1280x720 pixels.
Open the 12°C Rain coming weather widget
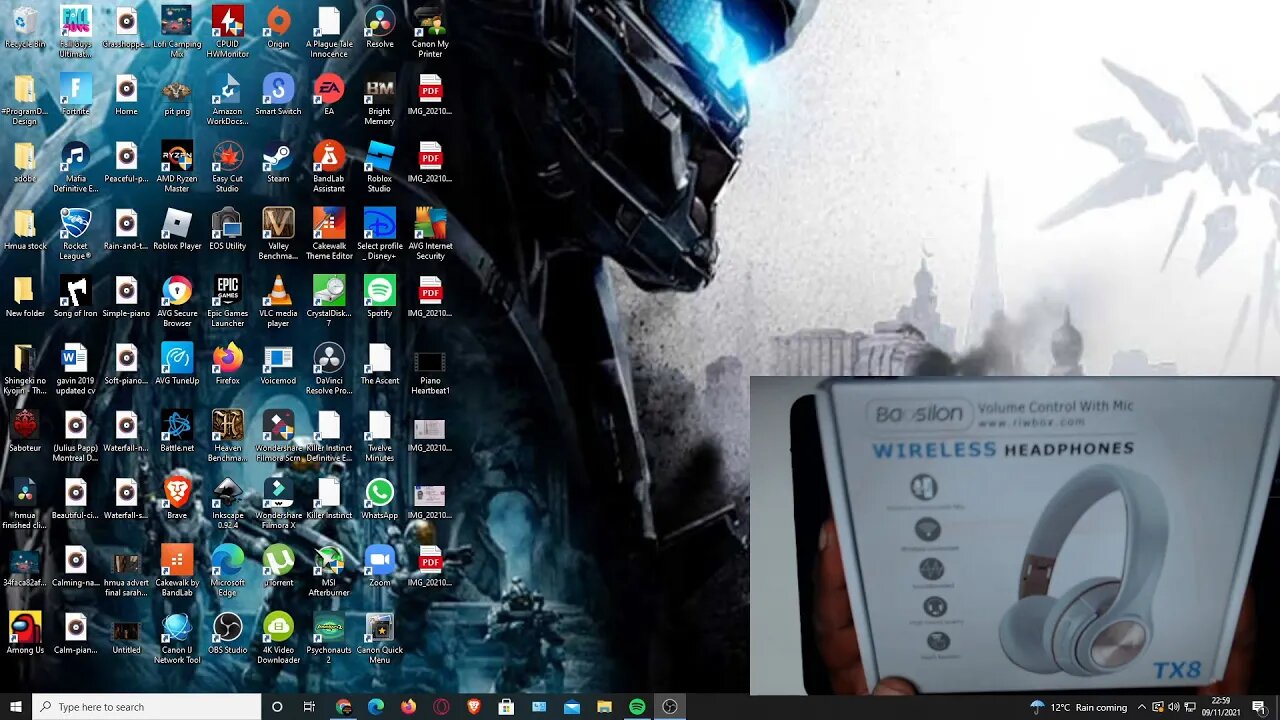tap(1079, 707)
